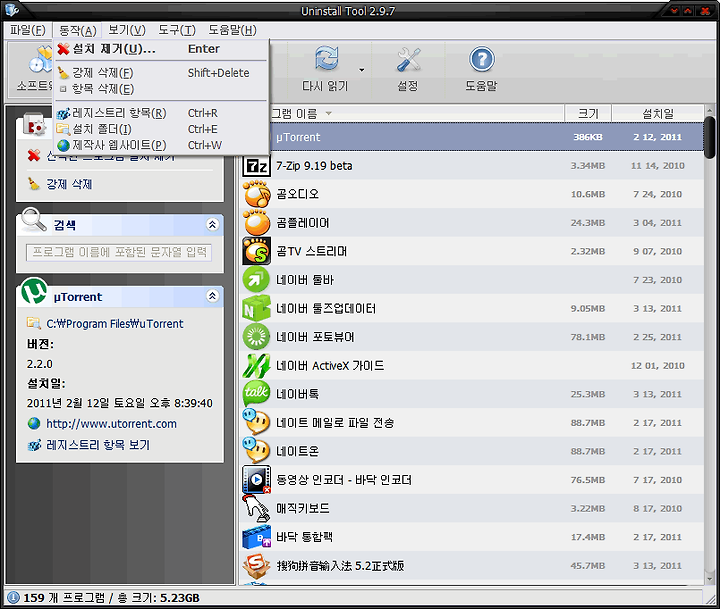Image resolution: width=720 pixels, height=609 pixels.
Task: Click the program name search input field
Action: tap(119, 252)
